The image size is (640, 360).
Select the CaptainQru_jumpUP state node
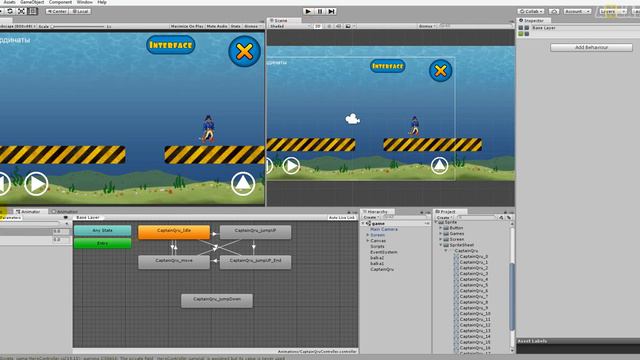coord(256,231)
